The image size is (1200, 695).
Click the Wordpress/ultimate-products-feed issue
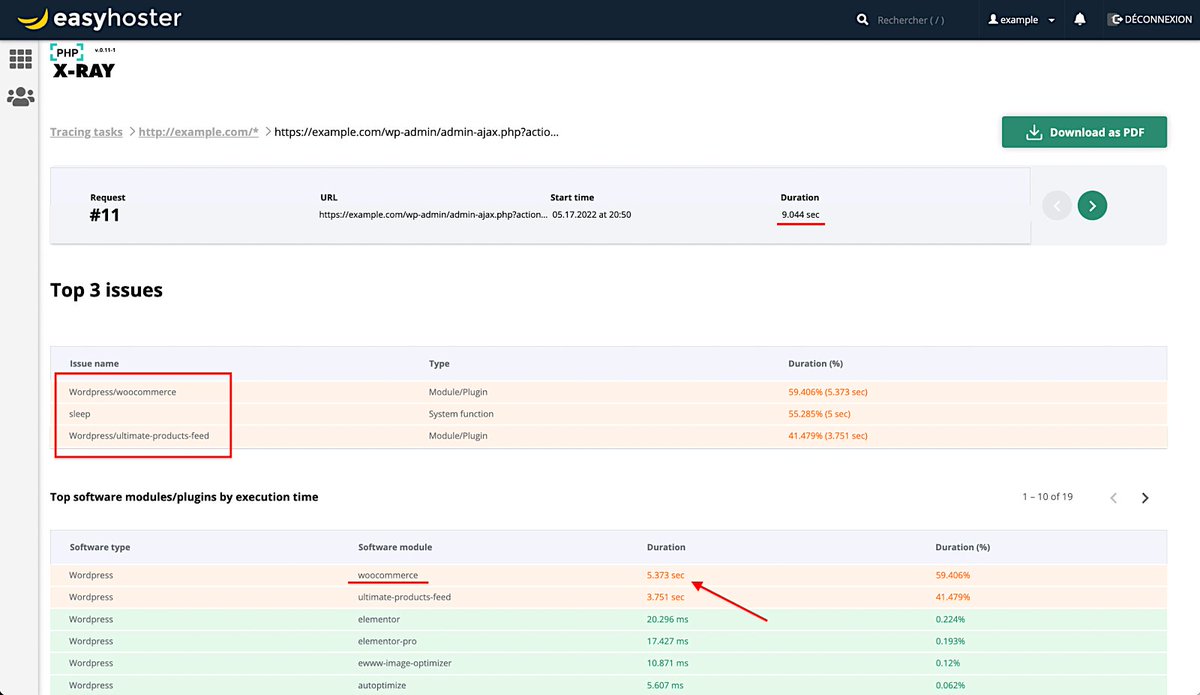pyautogui.click(x=139, y=436)
